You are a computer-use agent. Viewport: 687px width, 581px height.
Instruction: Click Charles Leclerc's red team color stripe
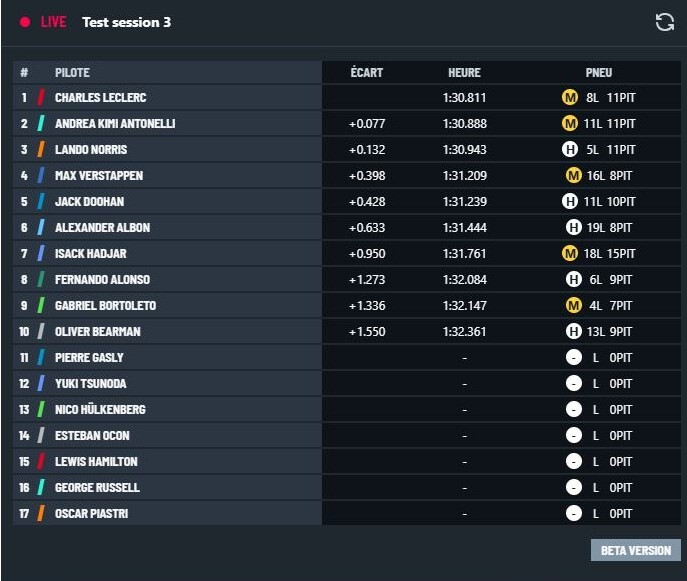click(x=41, y=97)
